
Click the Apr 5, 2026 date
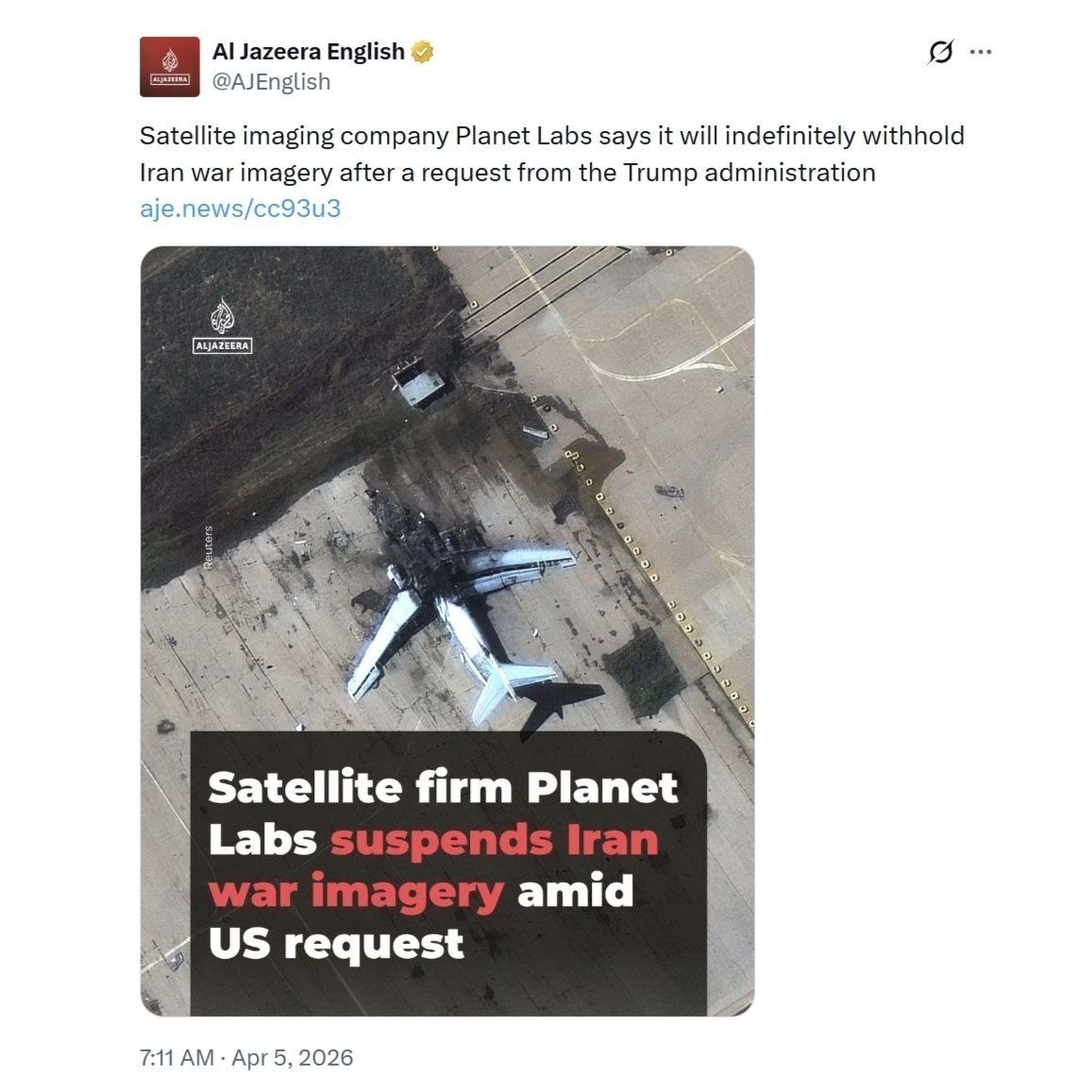pos(293,1057)
